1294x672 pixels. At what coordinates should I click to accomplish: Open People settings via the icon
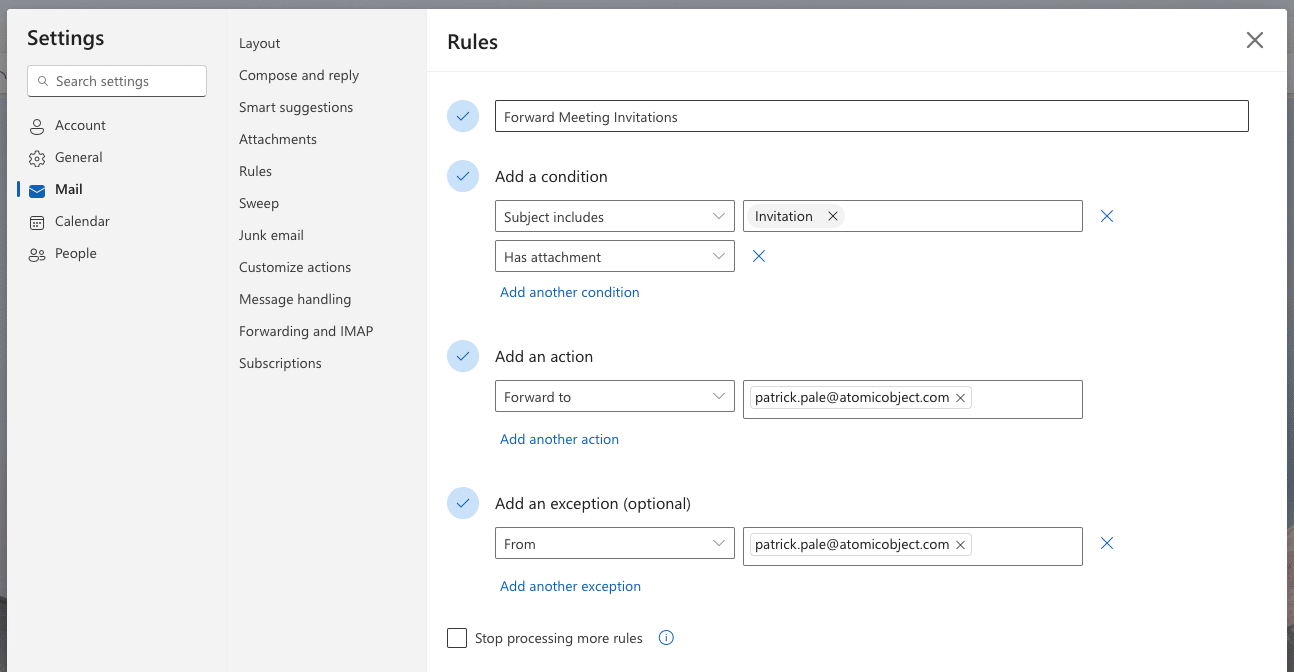coord(36,253)
